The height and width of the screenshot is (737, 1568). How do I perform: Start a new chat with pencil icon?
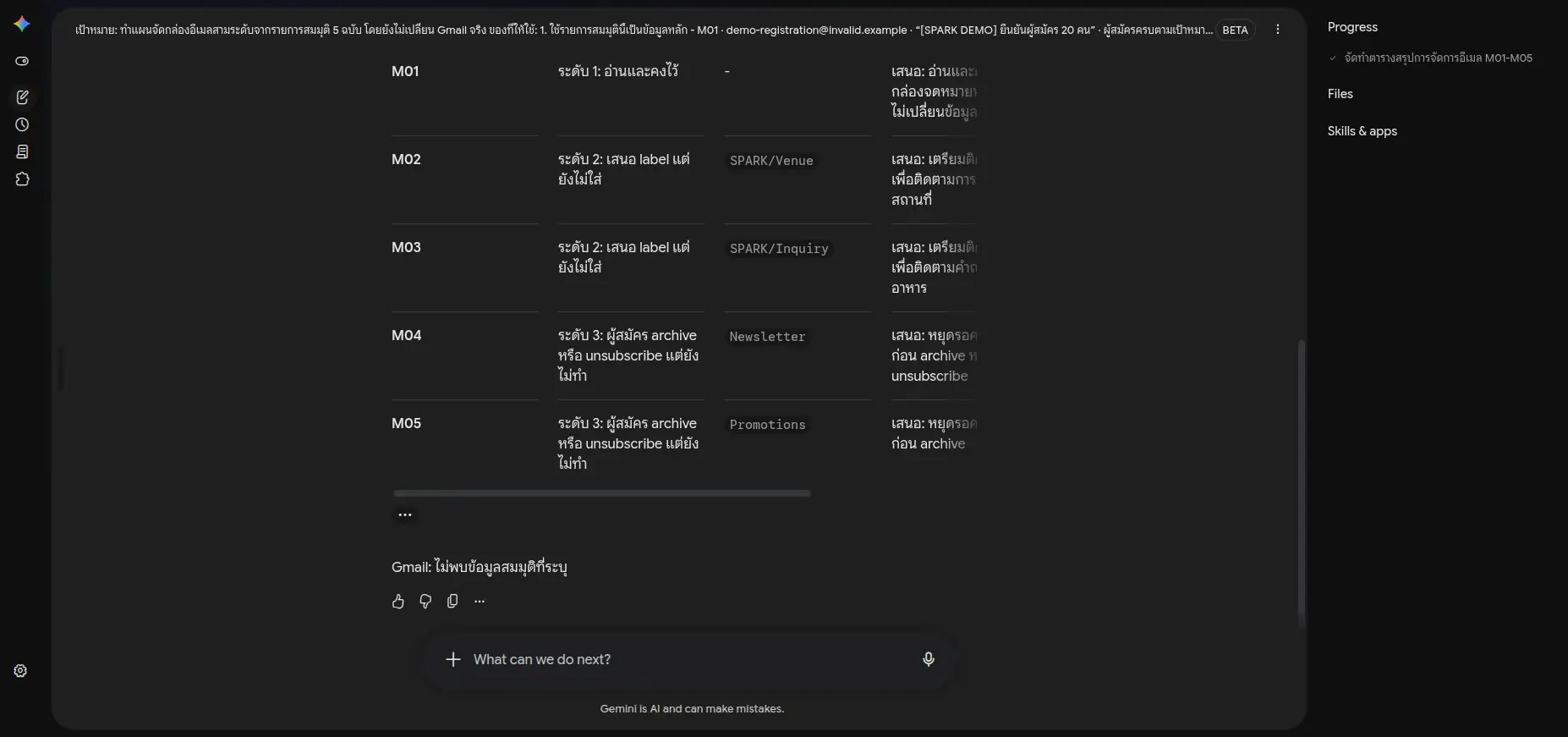pyautogui.click(x=22, y=97)
